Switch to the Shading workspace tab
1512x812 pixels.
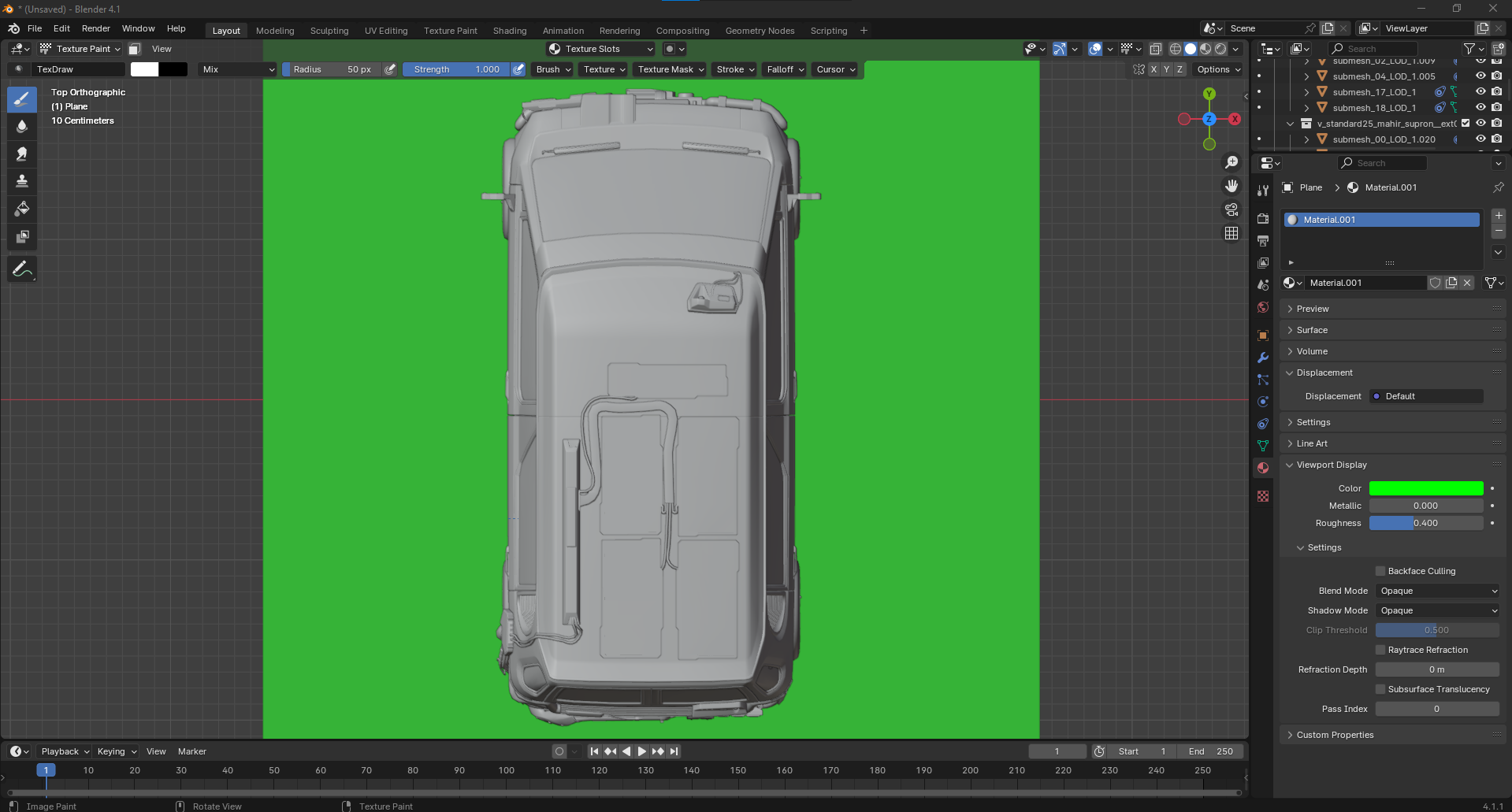coord(509,31)
